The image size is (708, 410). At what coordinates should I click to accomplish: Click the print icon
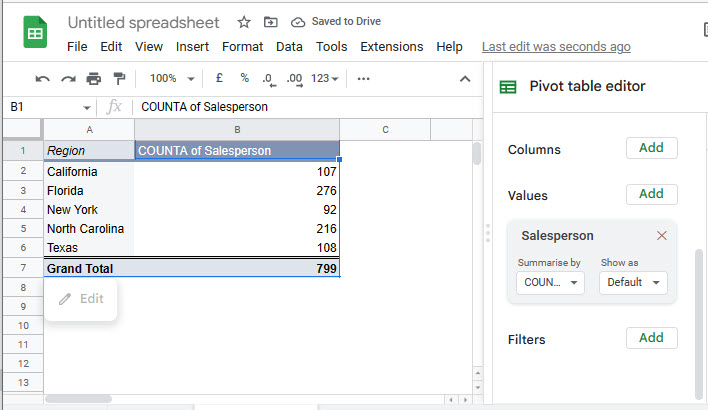tap(94, 79)
